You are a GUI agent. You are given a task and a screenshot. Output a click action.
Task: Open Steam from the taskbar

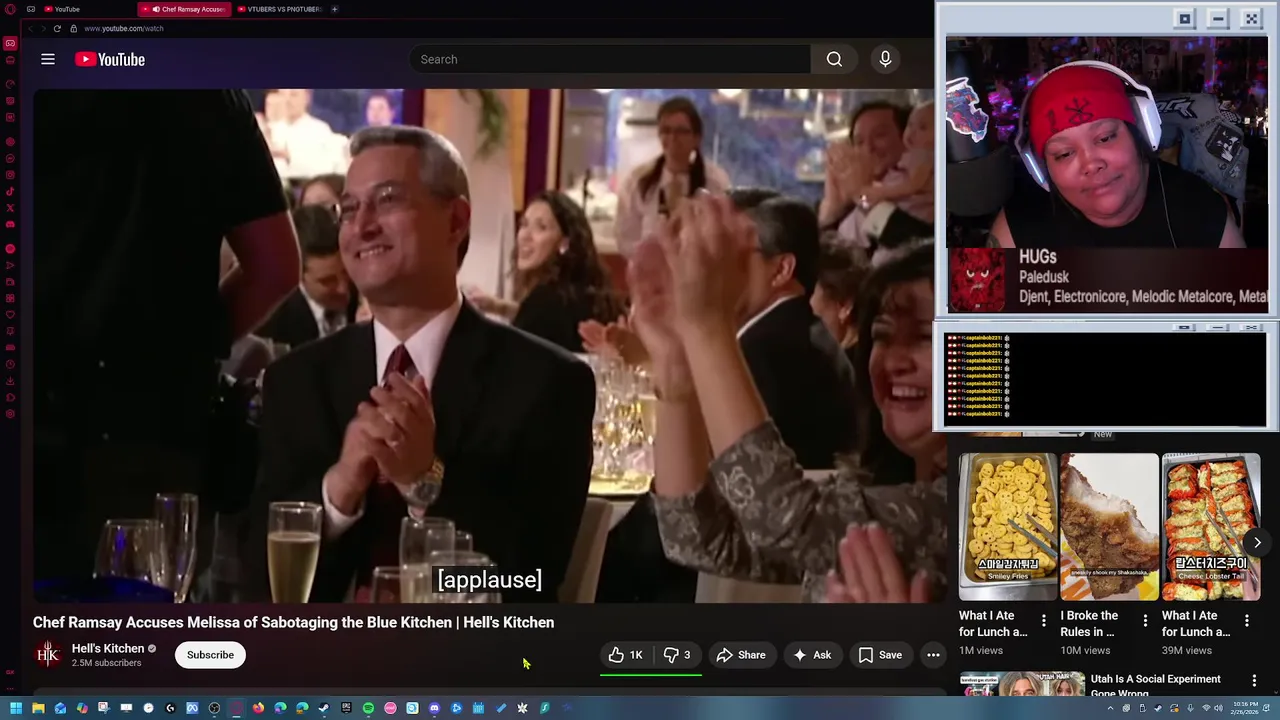pyautogui.click(x=324, y=708)
